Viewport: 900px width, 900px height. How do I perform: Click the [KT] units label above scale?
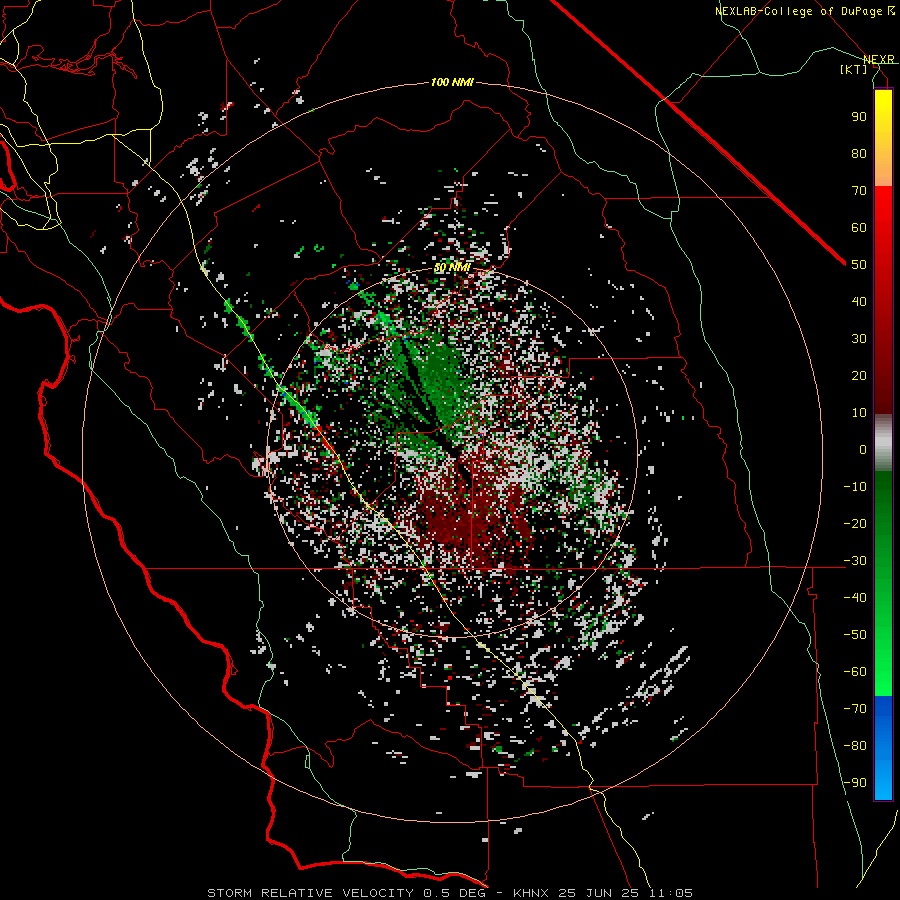coord(853,69)
